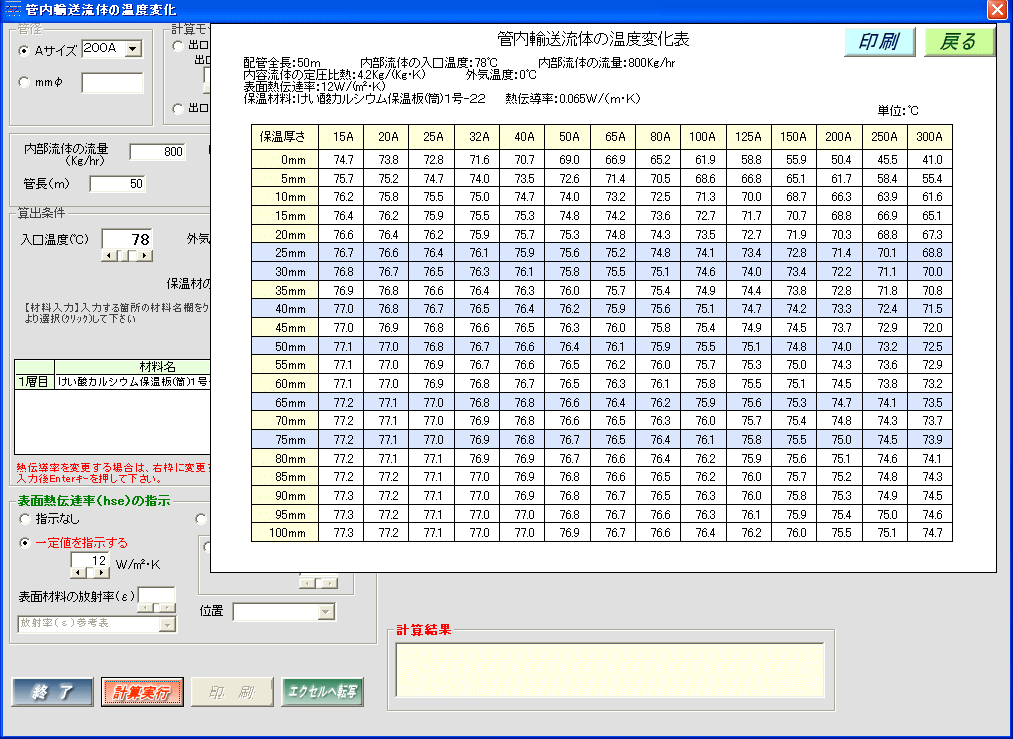This screenshot has height=739, width=1013.
Task: Click the 管長(m) input field showing 50
Action: pos(117,184)
